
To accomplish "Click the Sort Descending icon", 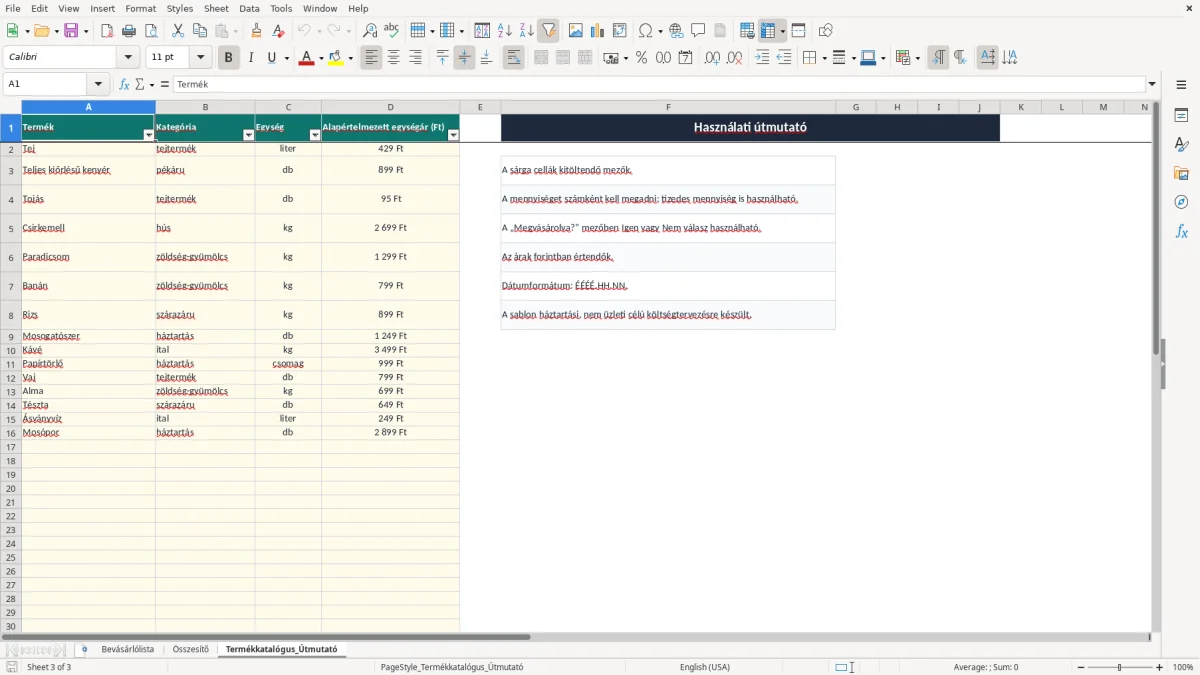I will pyautogui.click(x=527, y=31).
